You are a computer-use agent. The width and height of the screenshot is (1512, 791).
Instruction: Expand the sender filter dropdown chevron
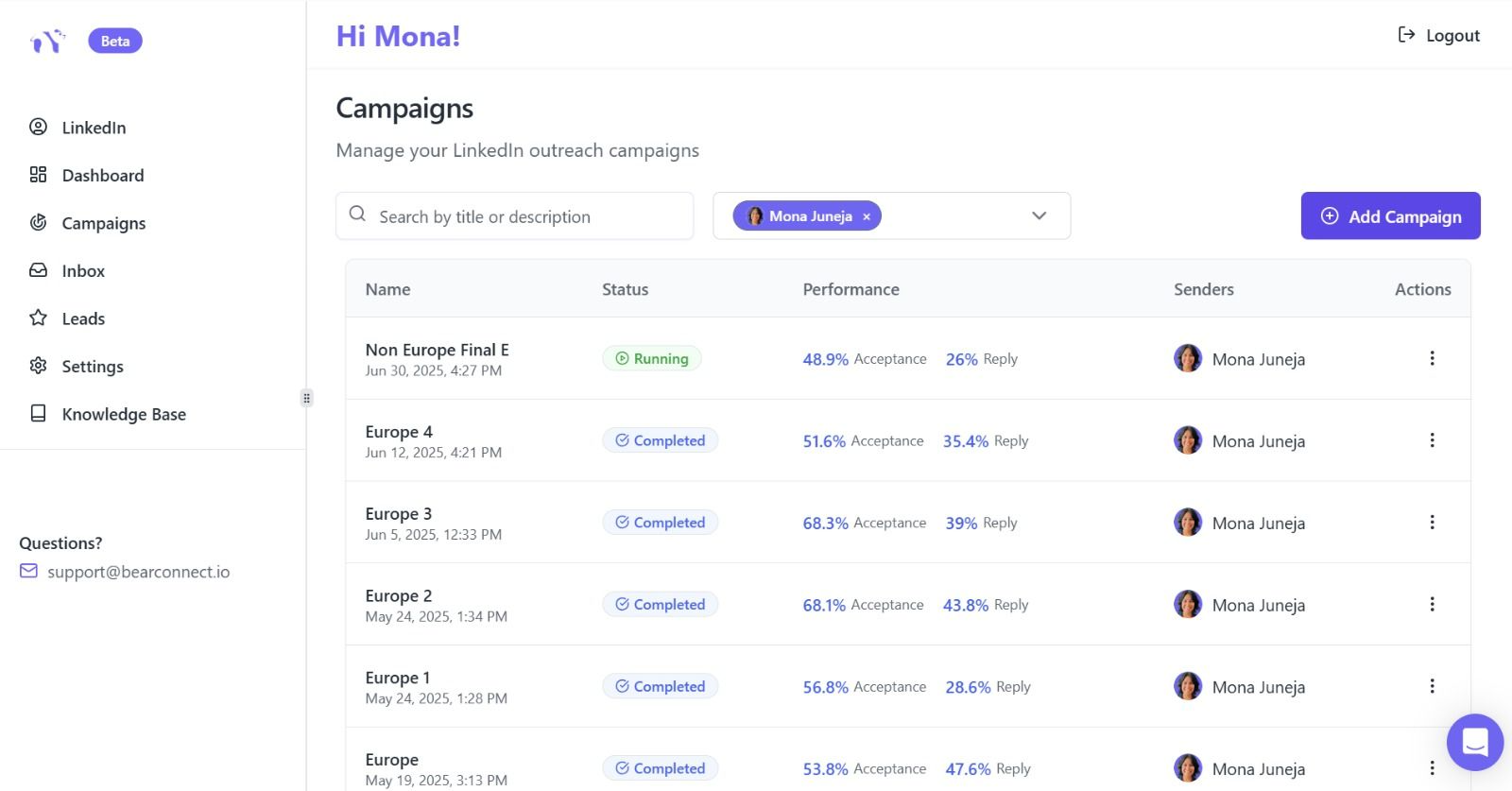(x=1039, y=215)
